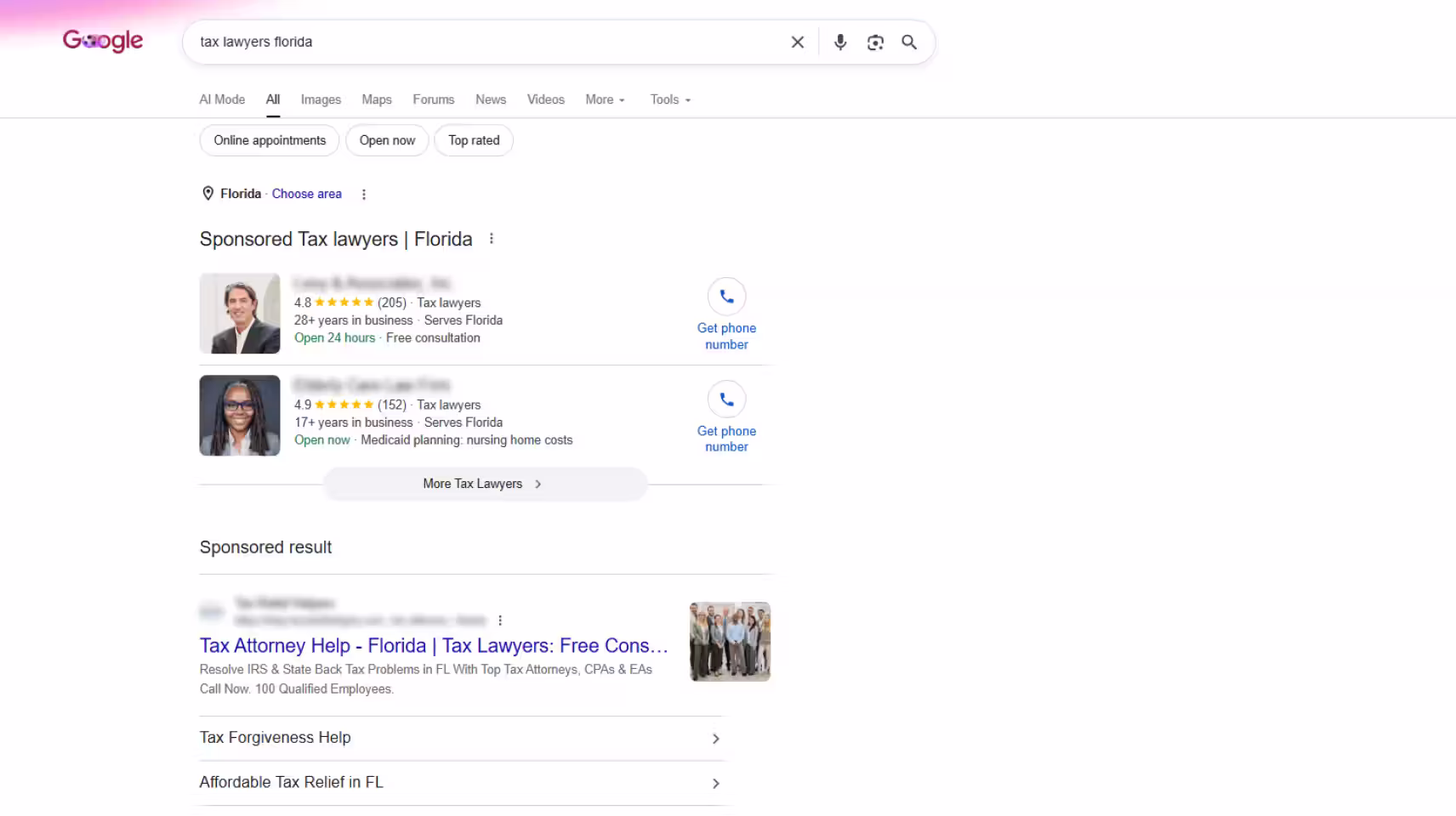Image resolution: width=1456 pixels, height=816 pixels.
Task: Click the 4.8 star rating (205) text
Action: point(350,303)
